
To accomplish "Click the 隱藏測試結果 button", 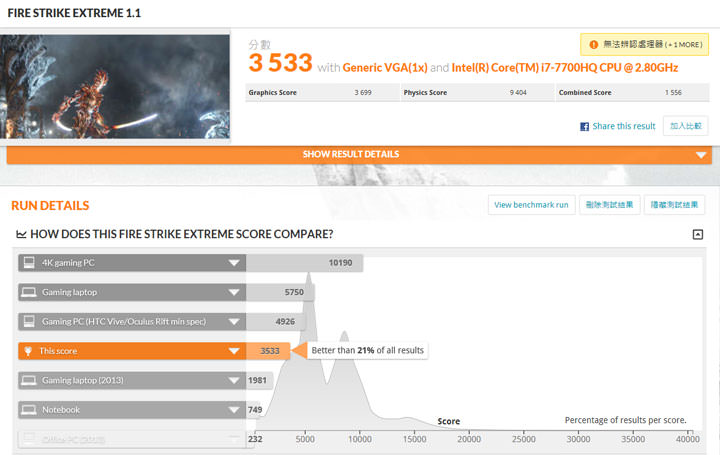I will (x=674, y=205).
